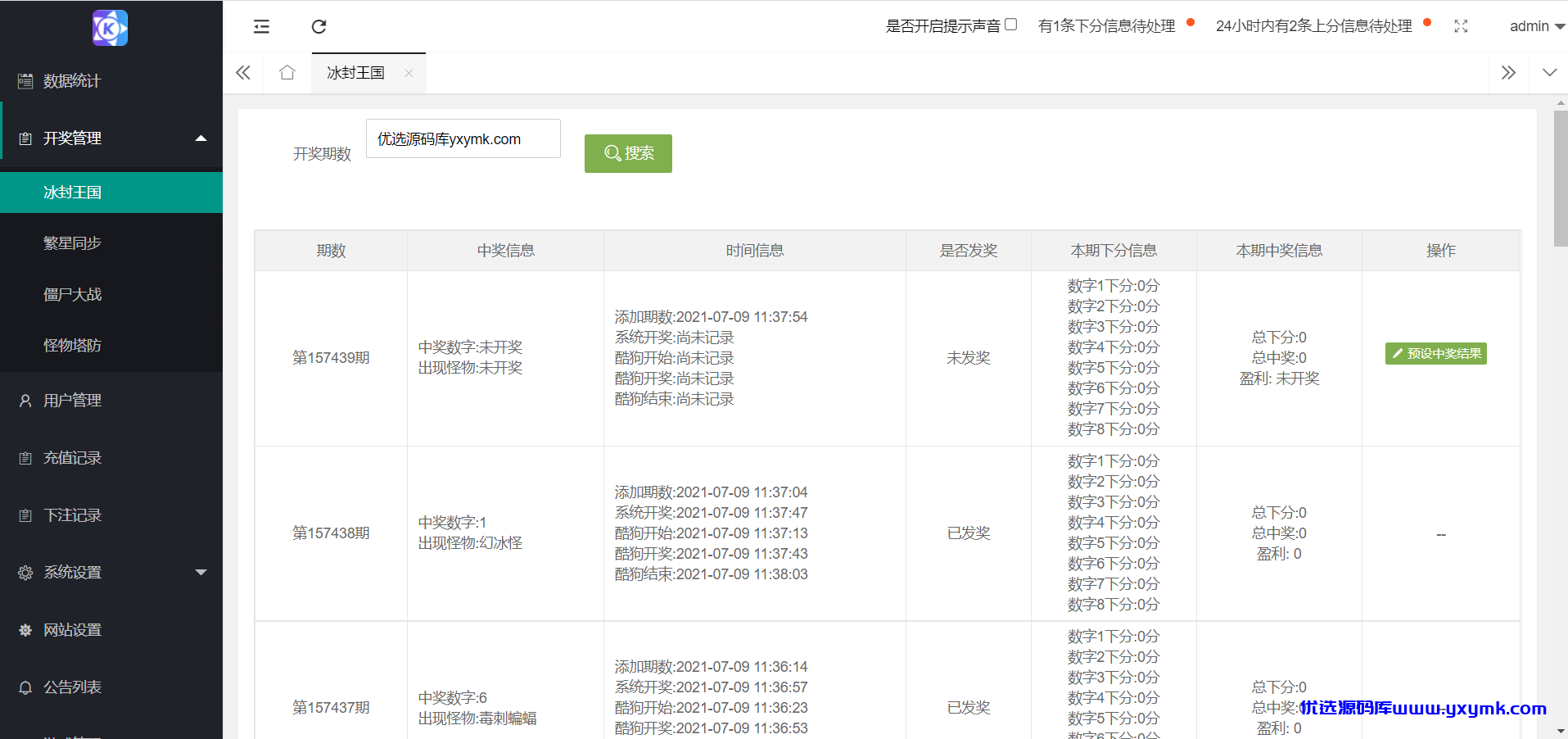Click the green 搜索 button
Image resolution: width=1568 pixels, height=739 pixels.
coord(628,153)
